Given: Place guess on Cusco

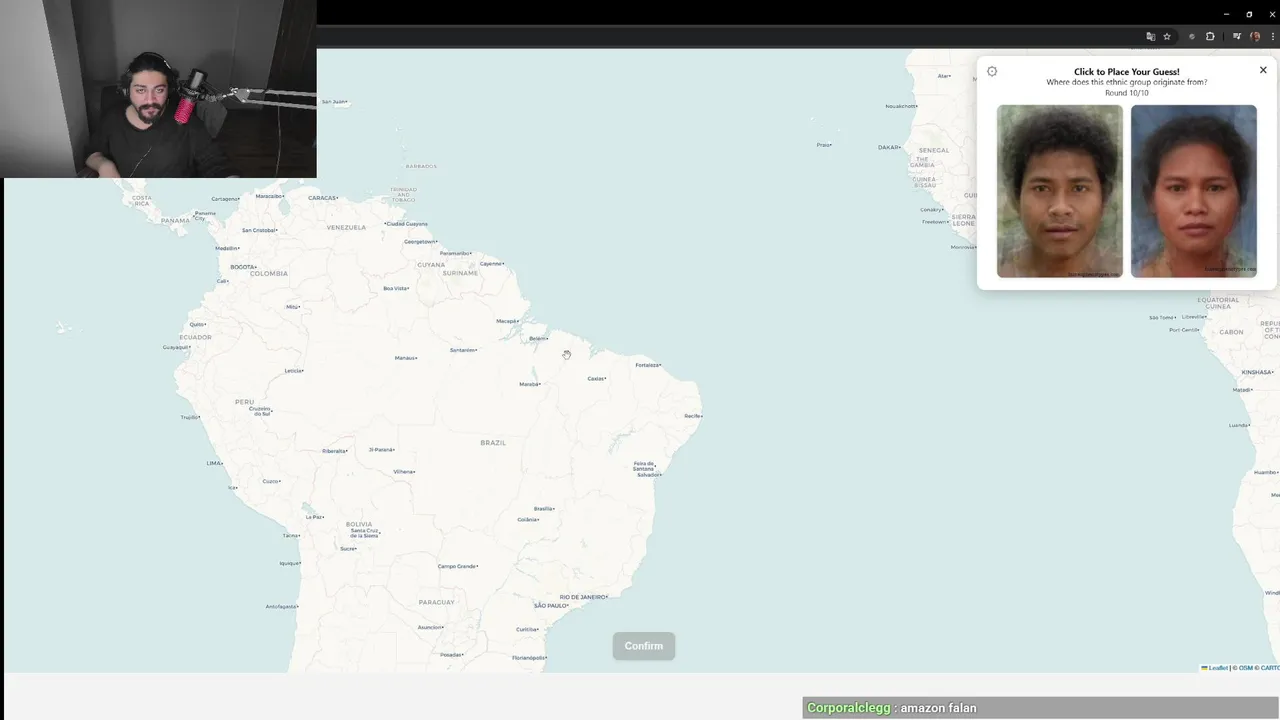Looking at the screenshot, I should point(271,481).
